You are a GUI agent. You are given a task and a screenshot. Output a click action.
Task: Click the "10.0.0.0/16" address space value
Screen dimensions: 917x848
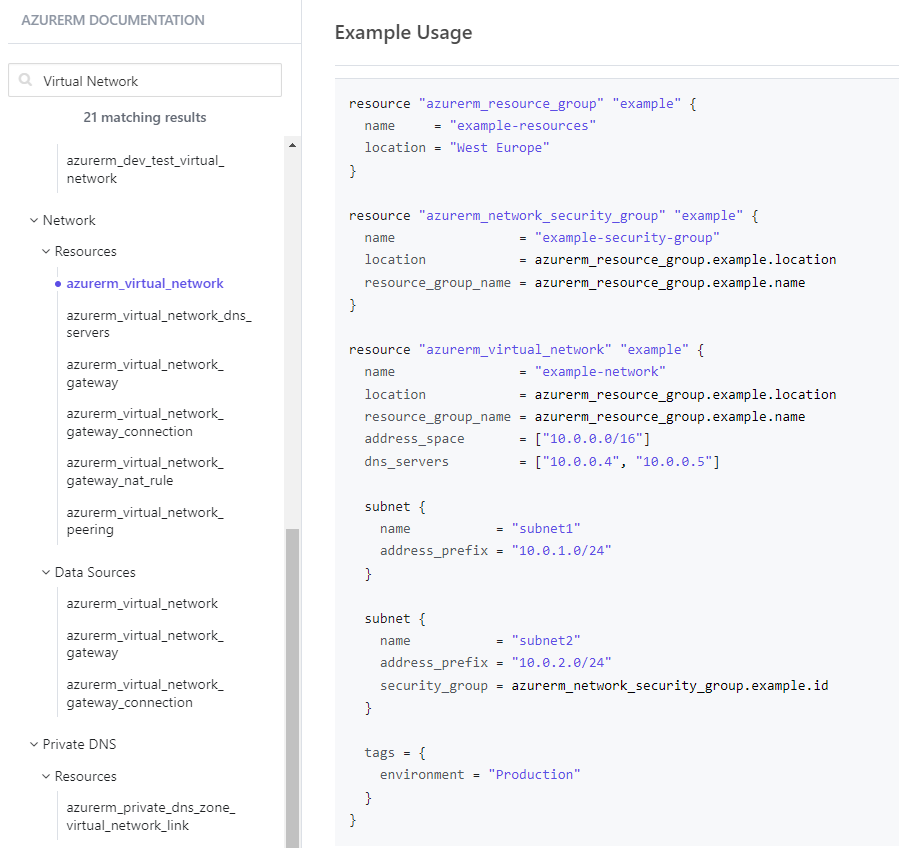(592, 439)
